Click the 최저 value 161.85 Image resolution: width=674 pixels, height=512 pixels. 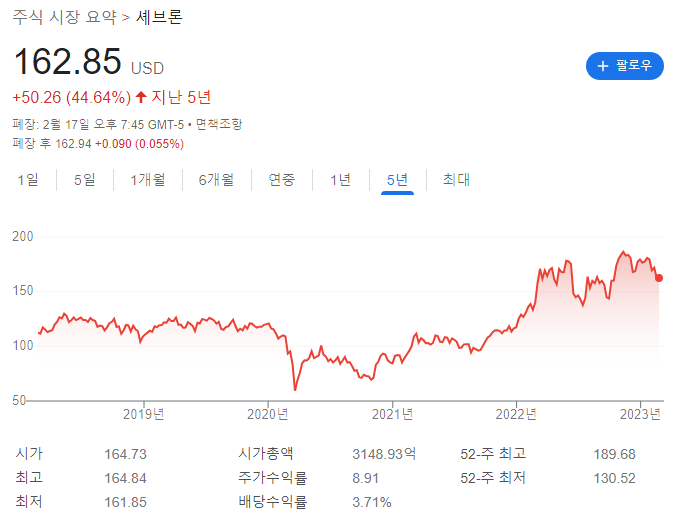point(126,502)
